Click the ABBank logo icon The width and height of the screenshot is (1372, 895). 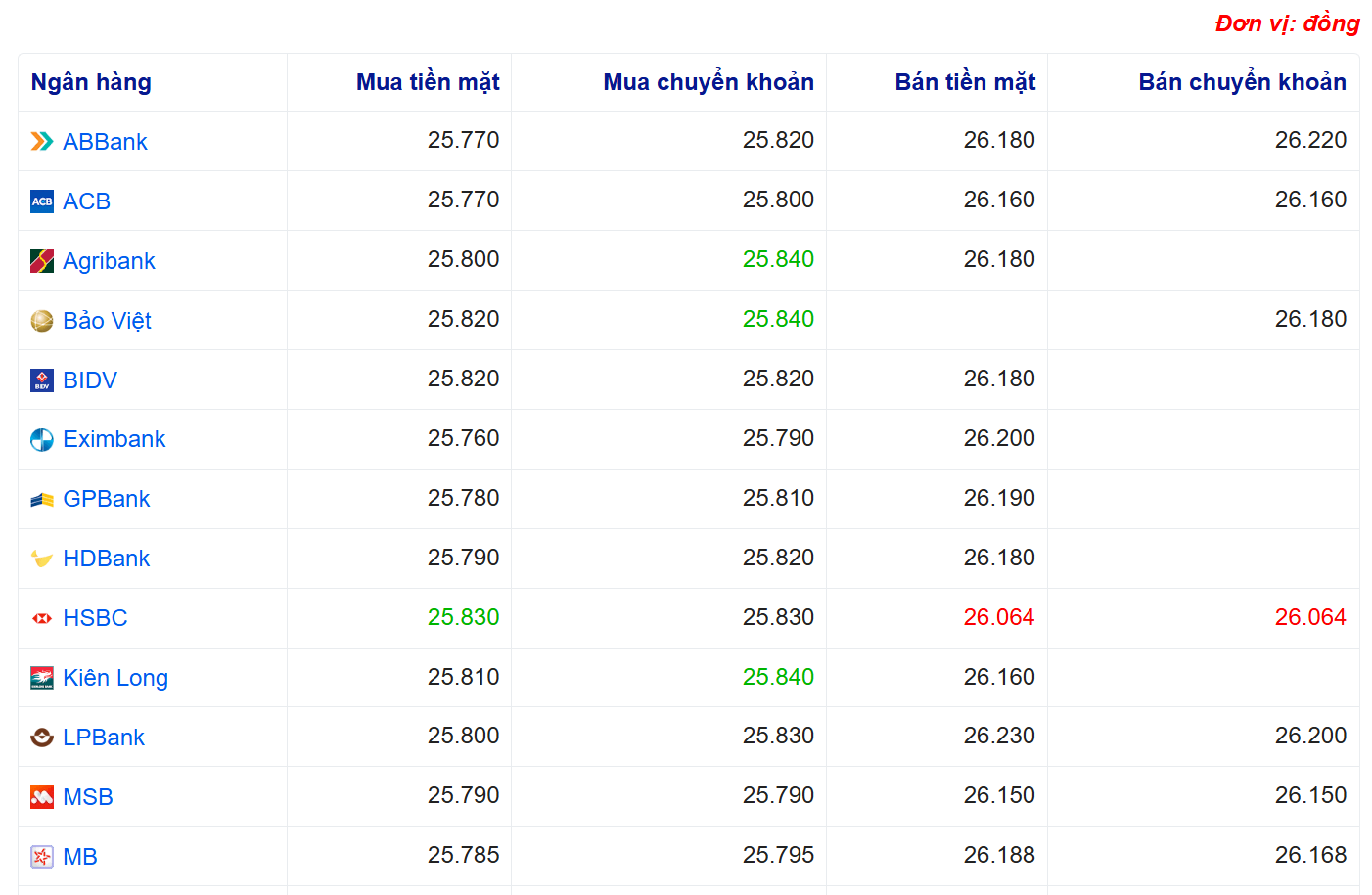(x=42, y=142)
